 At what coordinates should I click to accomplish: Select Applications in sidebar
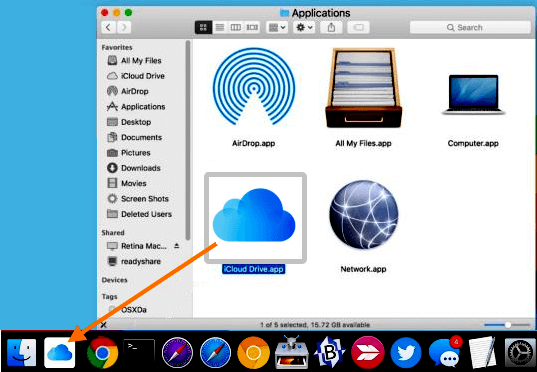(143, 107)
